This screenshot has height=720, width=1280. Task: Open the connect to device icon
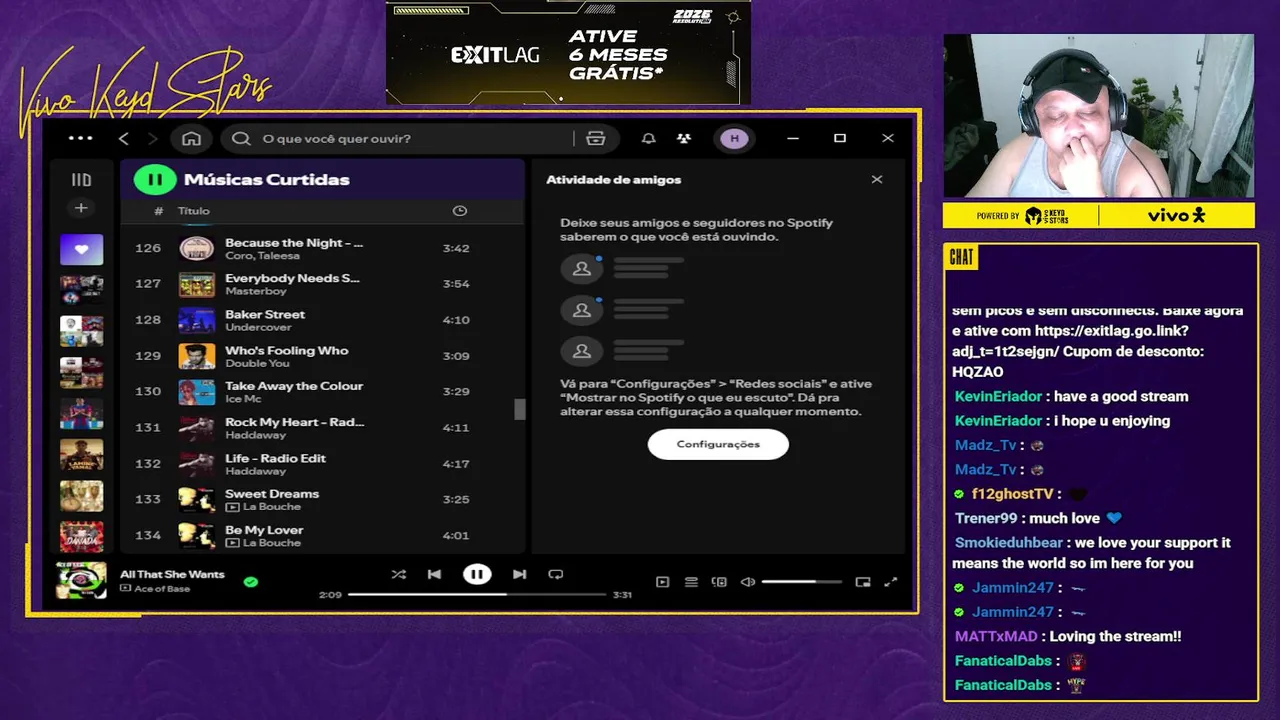point(719,582)
